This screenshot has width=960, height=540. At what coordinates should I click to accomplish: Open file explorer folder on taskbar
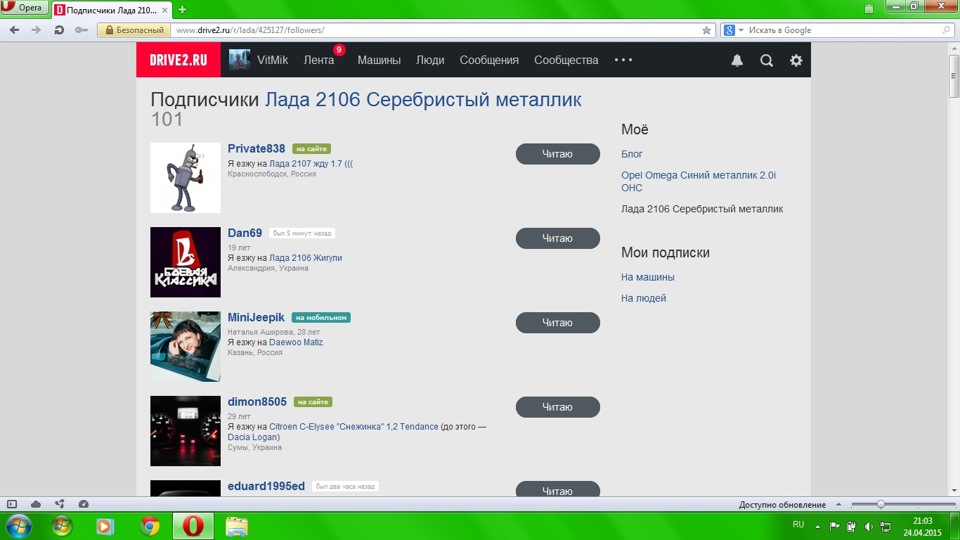236,527
